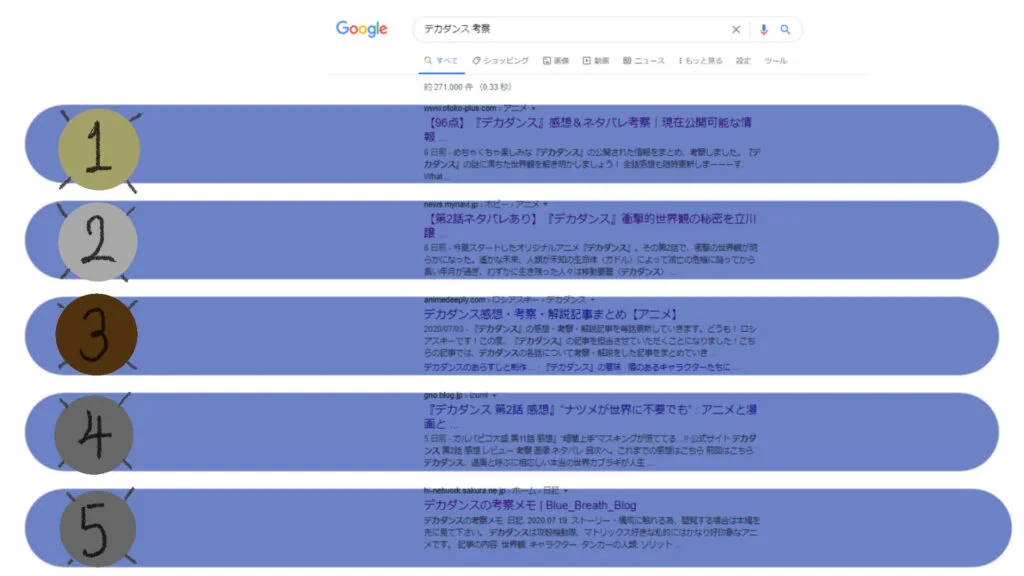
Task: Switch to the 画像 (Images) tab
Action: tap(556, 61)
